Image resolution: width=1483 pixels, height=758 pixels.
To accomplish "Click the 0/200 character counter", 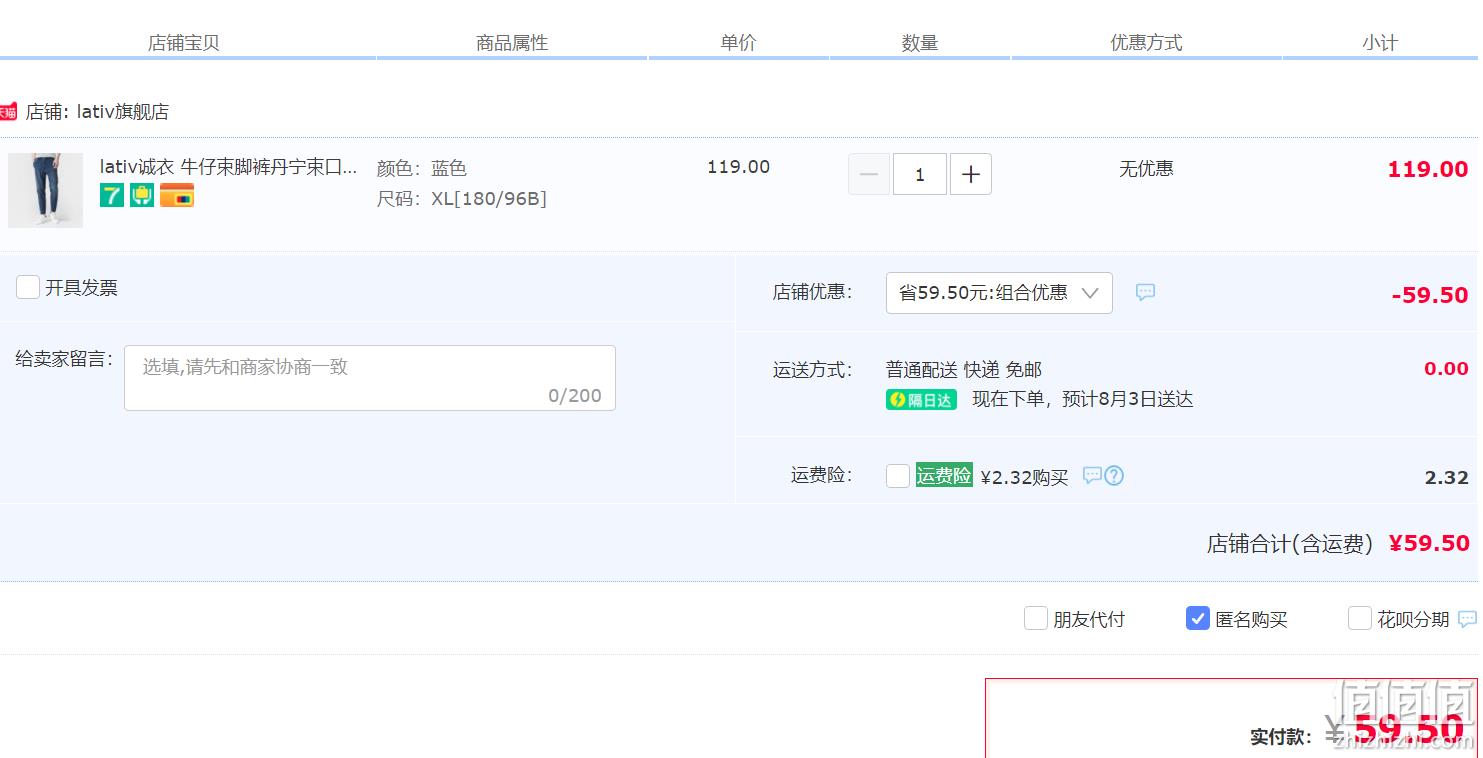I will [x=575, y=396].
